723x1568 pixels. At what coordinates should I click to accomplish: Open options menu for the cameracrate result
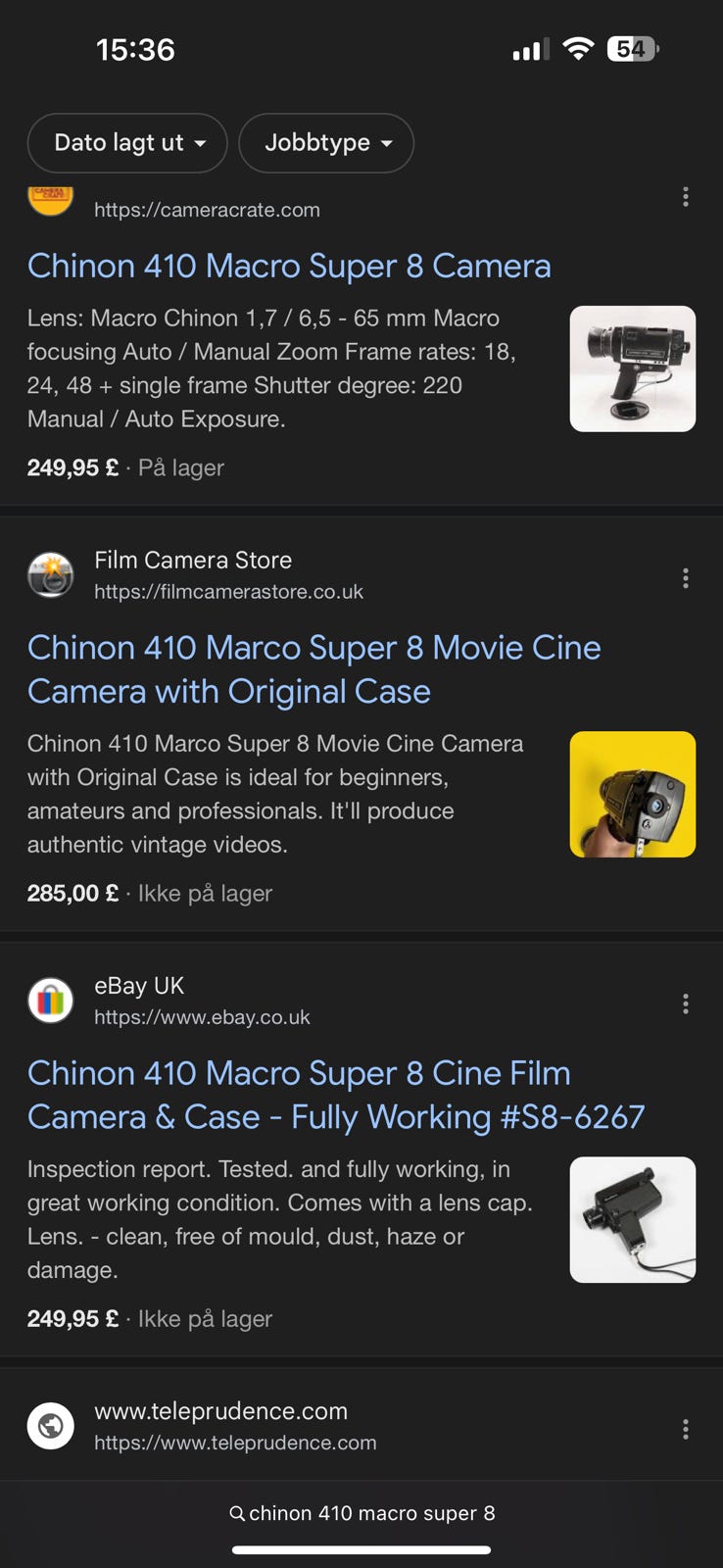685,197
